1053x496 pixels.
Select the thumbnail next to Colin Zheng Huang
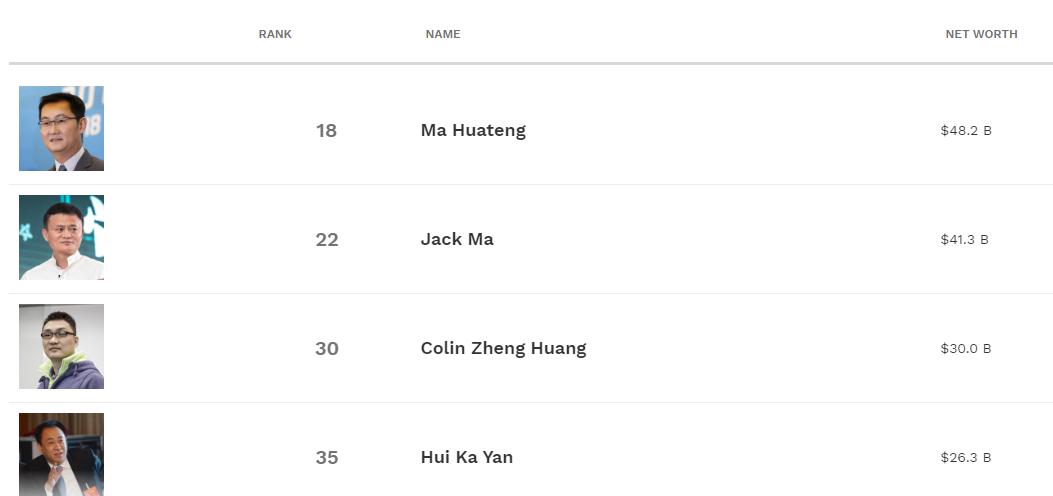tap(61, 347)
